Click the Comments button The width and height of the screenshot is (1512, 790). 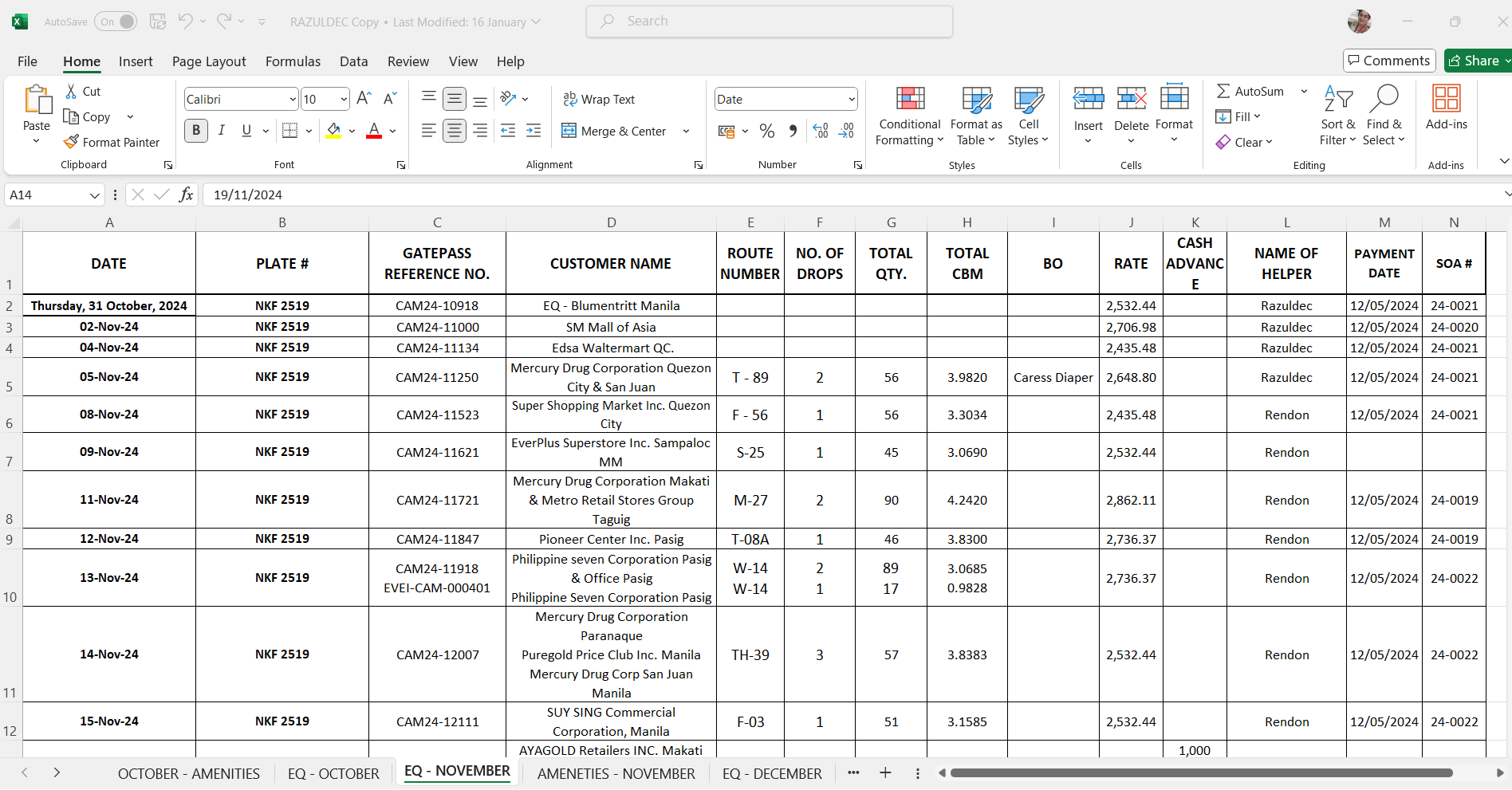[1390, 61]
